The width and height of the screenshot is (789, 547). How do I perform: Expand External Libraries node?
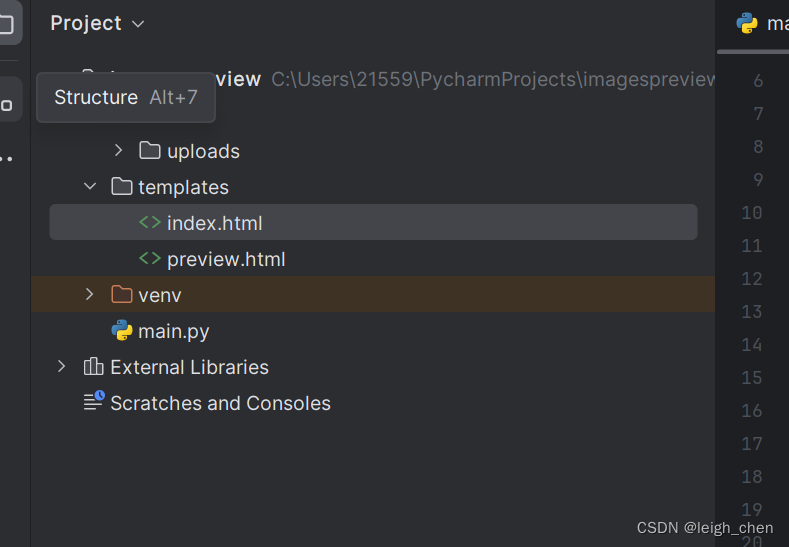(x=61, y=366)
